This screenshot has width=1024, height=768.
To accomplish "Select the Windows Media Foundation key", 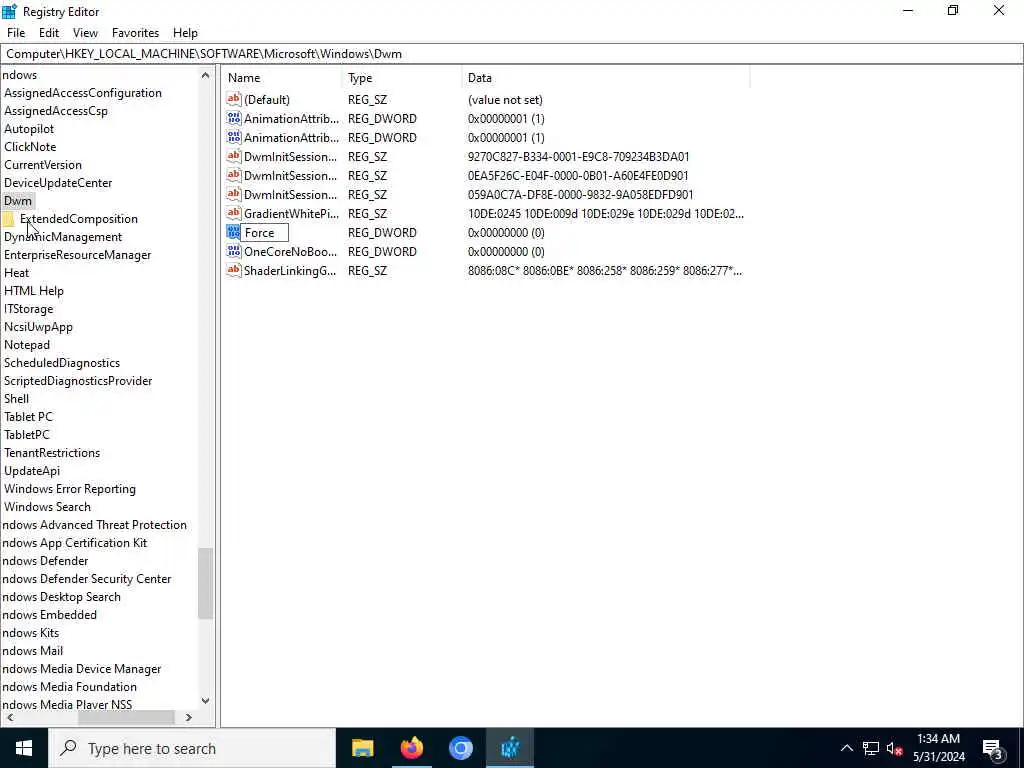I will (69, 687).
